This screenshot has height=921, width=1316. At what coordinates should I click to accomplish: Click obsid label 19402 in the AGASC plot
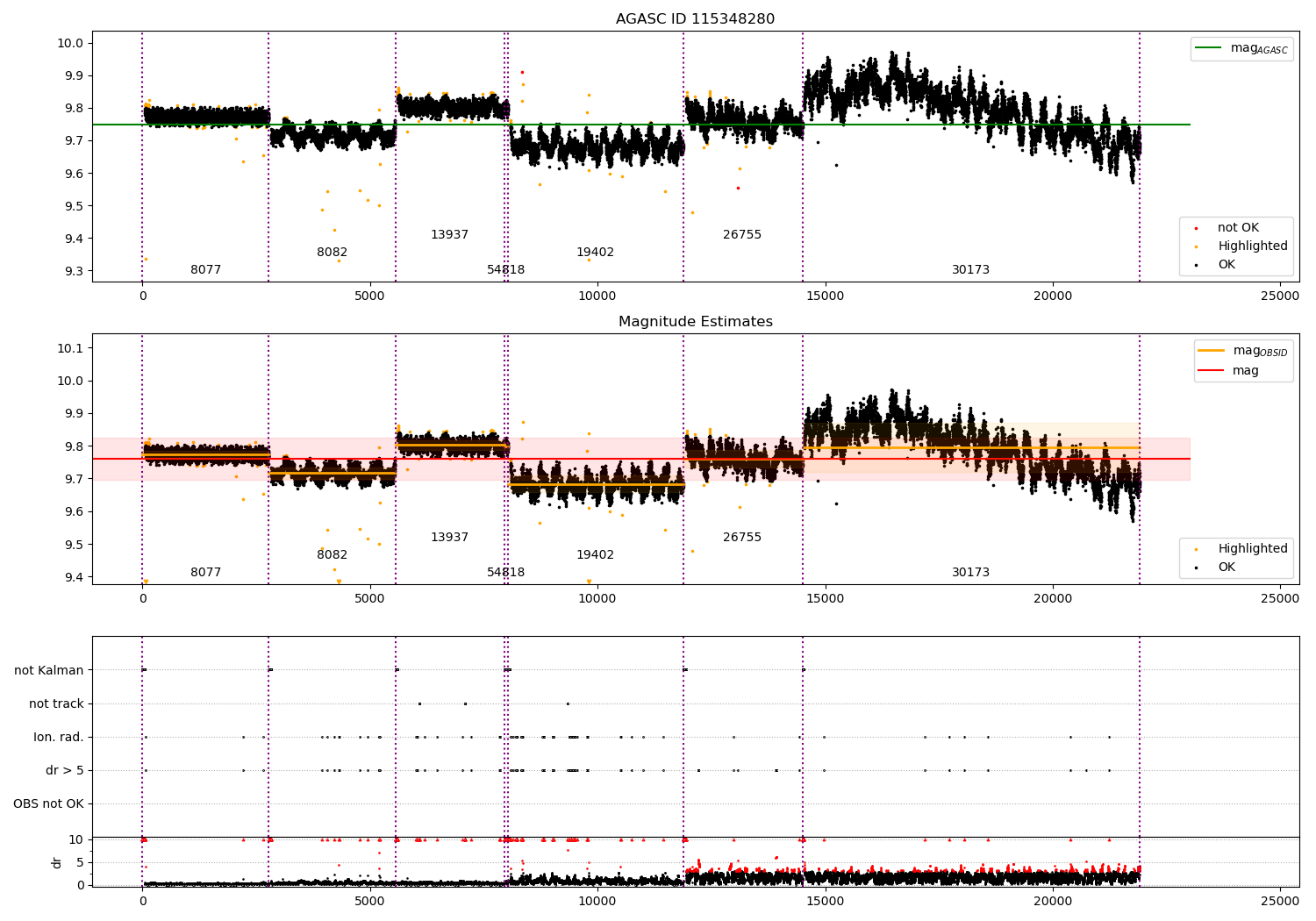click(595, 253)
